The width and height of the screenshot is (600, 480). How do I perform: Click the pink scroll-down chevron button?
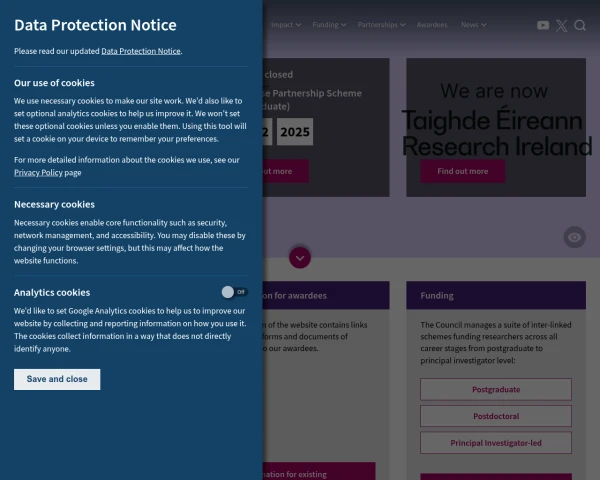click(300, 257)
